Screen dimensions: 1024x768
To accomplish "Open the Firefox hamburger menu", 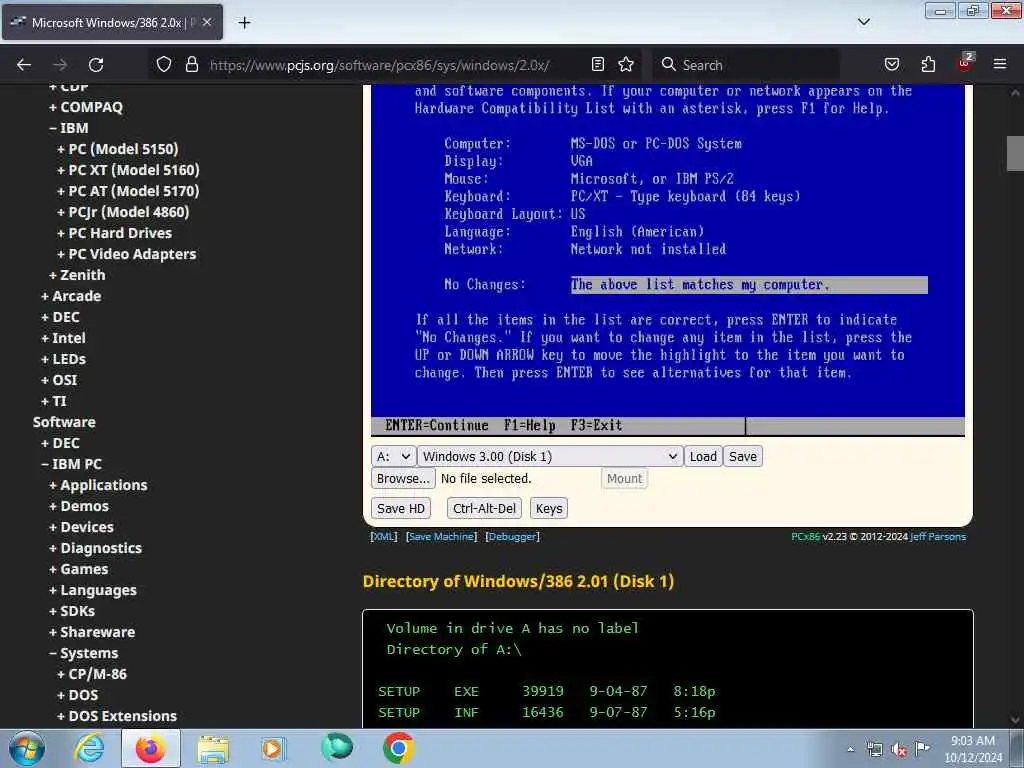I will [1000, 65].
